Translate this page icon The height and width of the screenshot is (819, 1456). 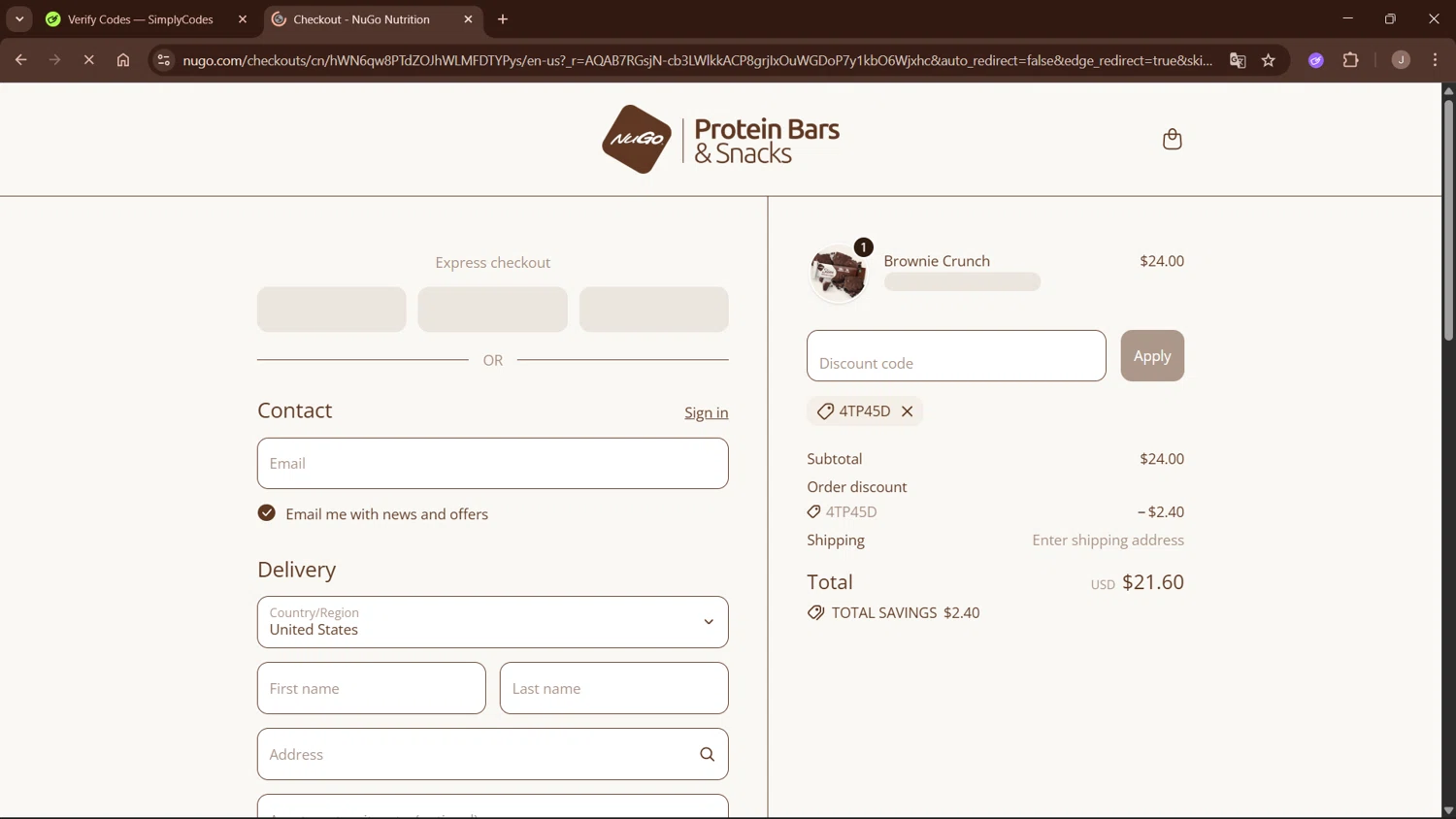pos(1238,60)
